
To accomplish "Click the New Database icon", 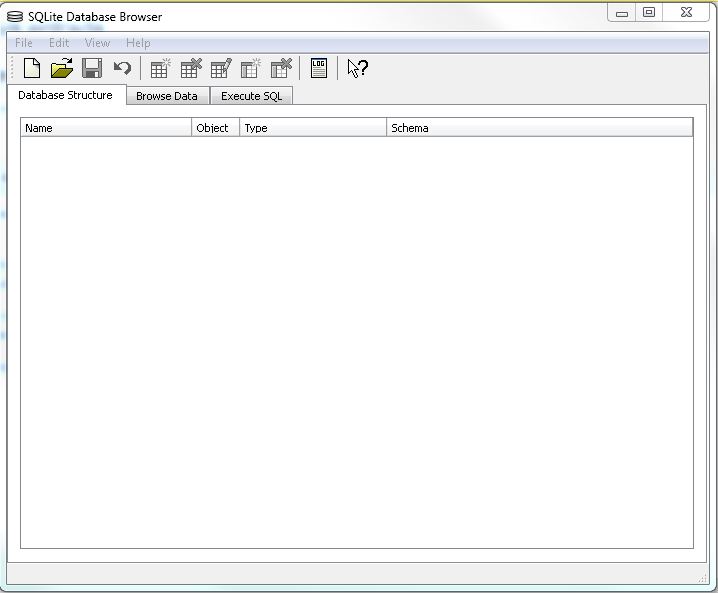I will click(x=32, y=68).
